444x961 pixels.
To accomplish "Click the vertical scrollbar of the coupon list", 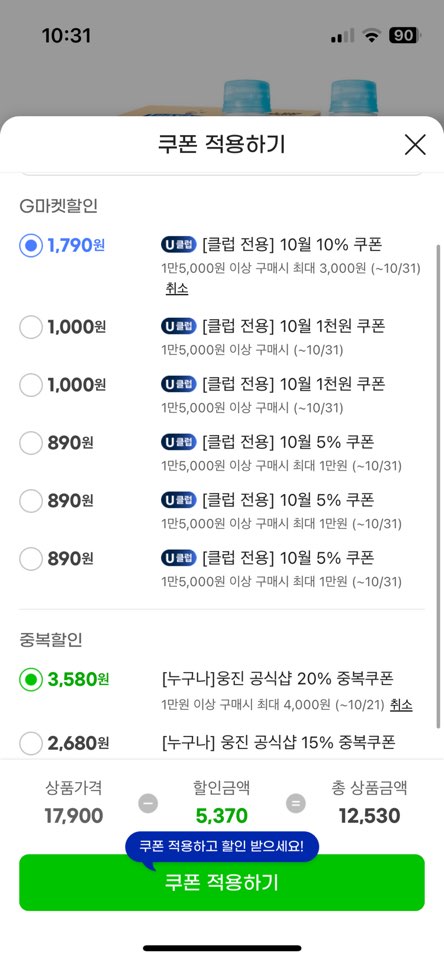I will coord(438,486).
